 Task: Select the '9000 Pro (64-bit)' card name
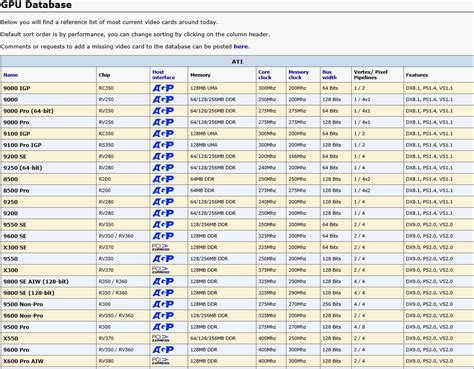coord(28,111)
